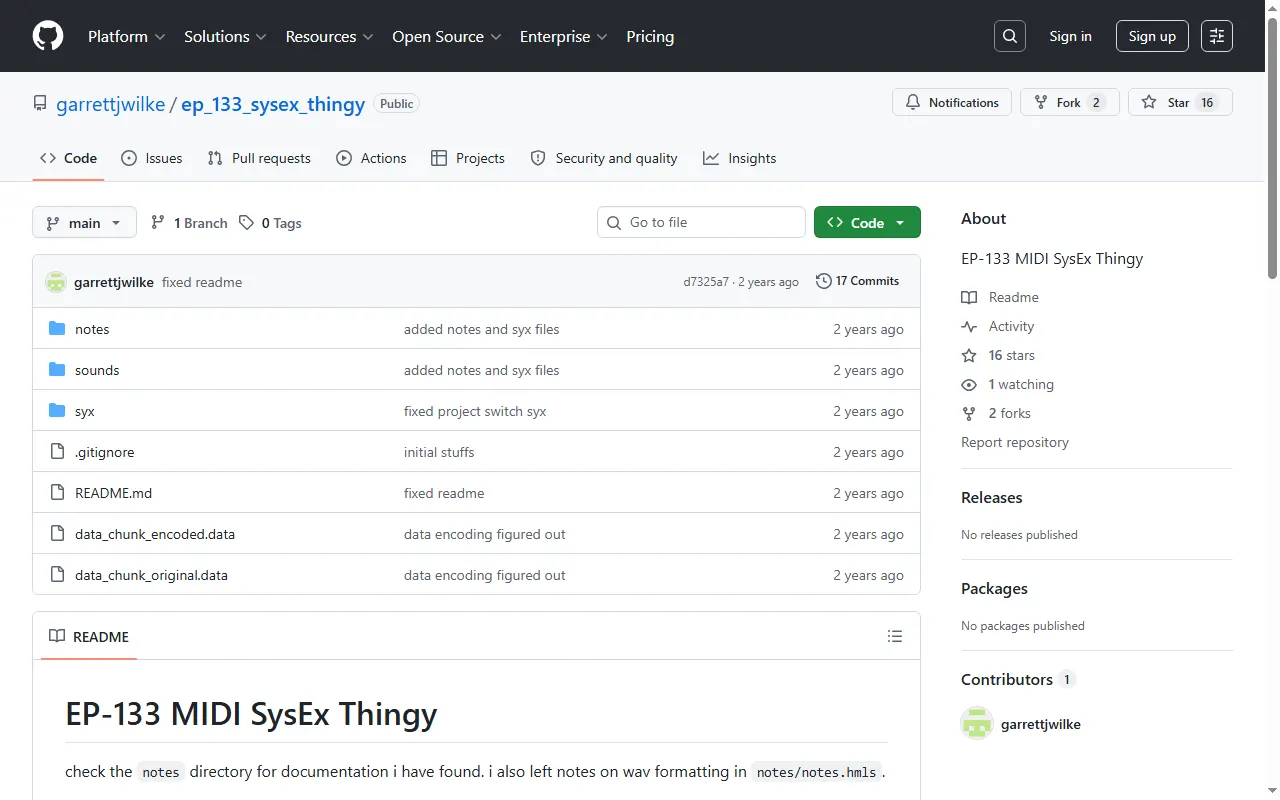
Task: Open the Contributors heading link
Action: pos(1018,679)
